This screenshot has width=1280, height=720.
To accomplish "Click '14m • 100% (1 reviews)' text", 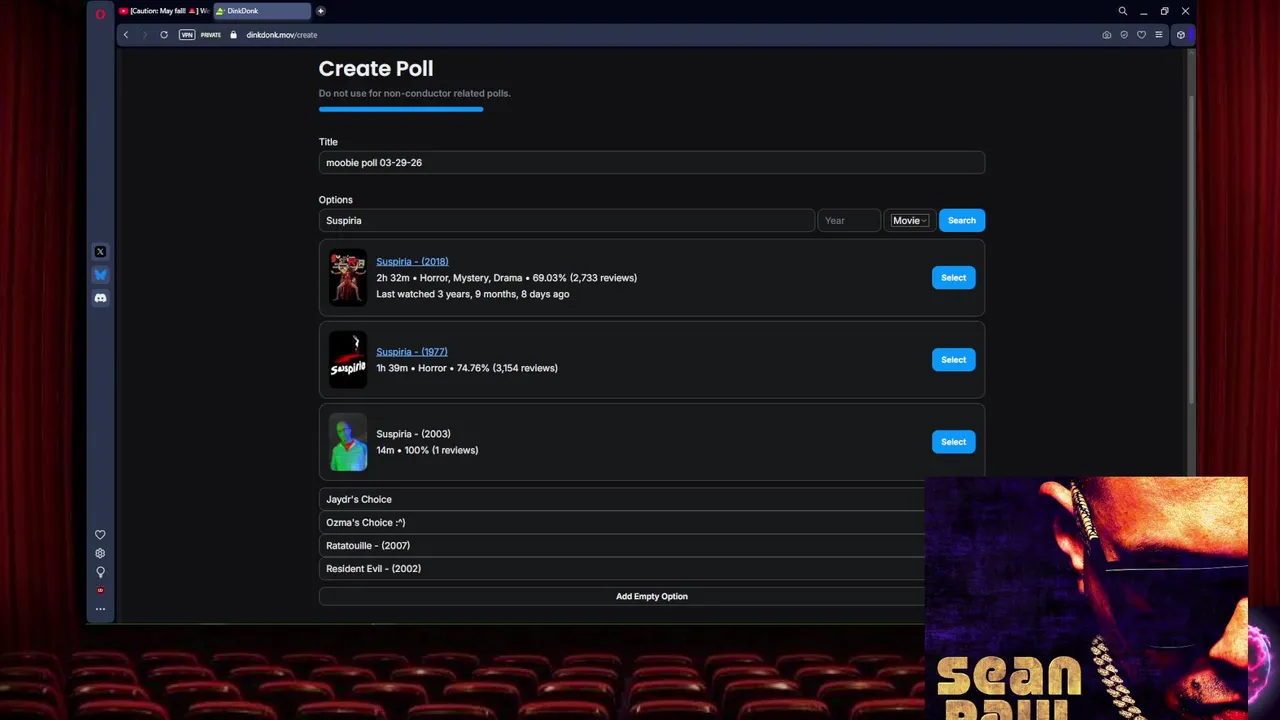I will pos(427,450).
